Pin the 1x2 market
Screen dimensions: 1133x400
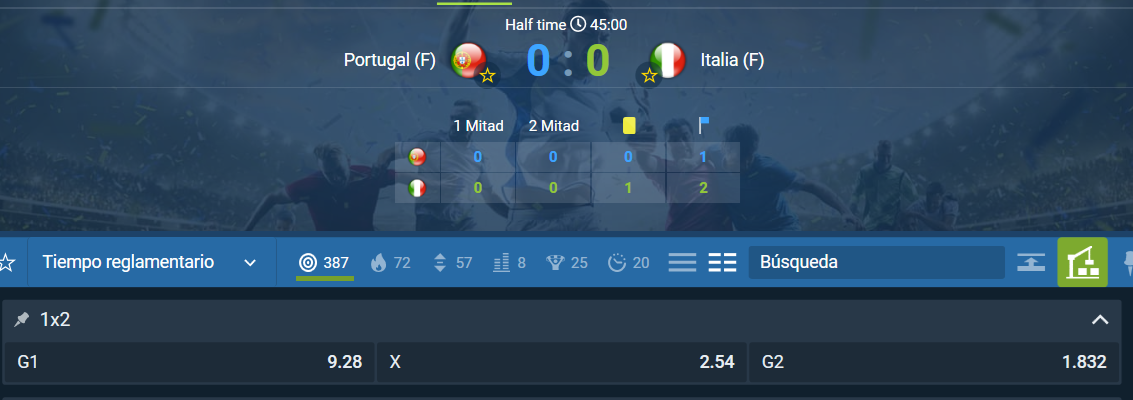pyautogui.click(x=22, y=320)
